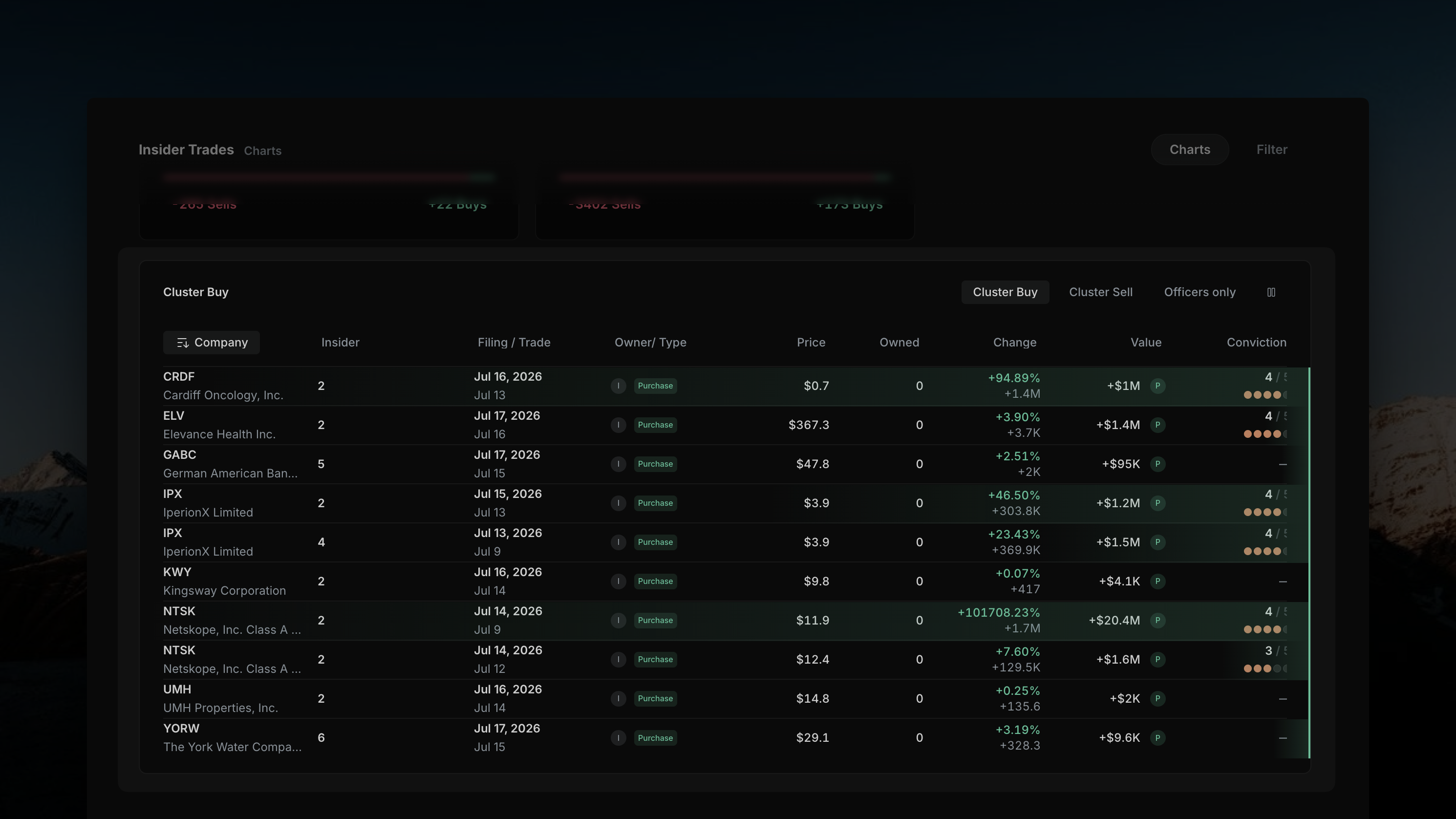Click the +$20.4M value cell
The height and width of the screenshot is (819, 1456).
pos(1114,620)
